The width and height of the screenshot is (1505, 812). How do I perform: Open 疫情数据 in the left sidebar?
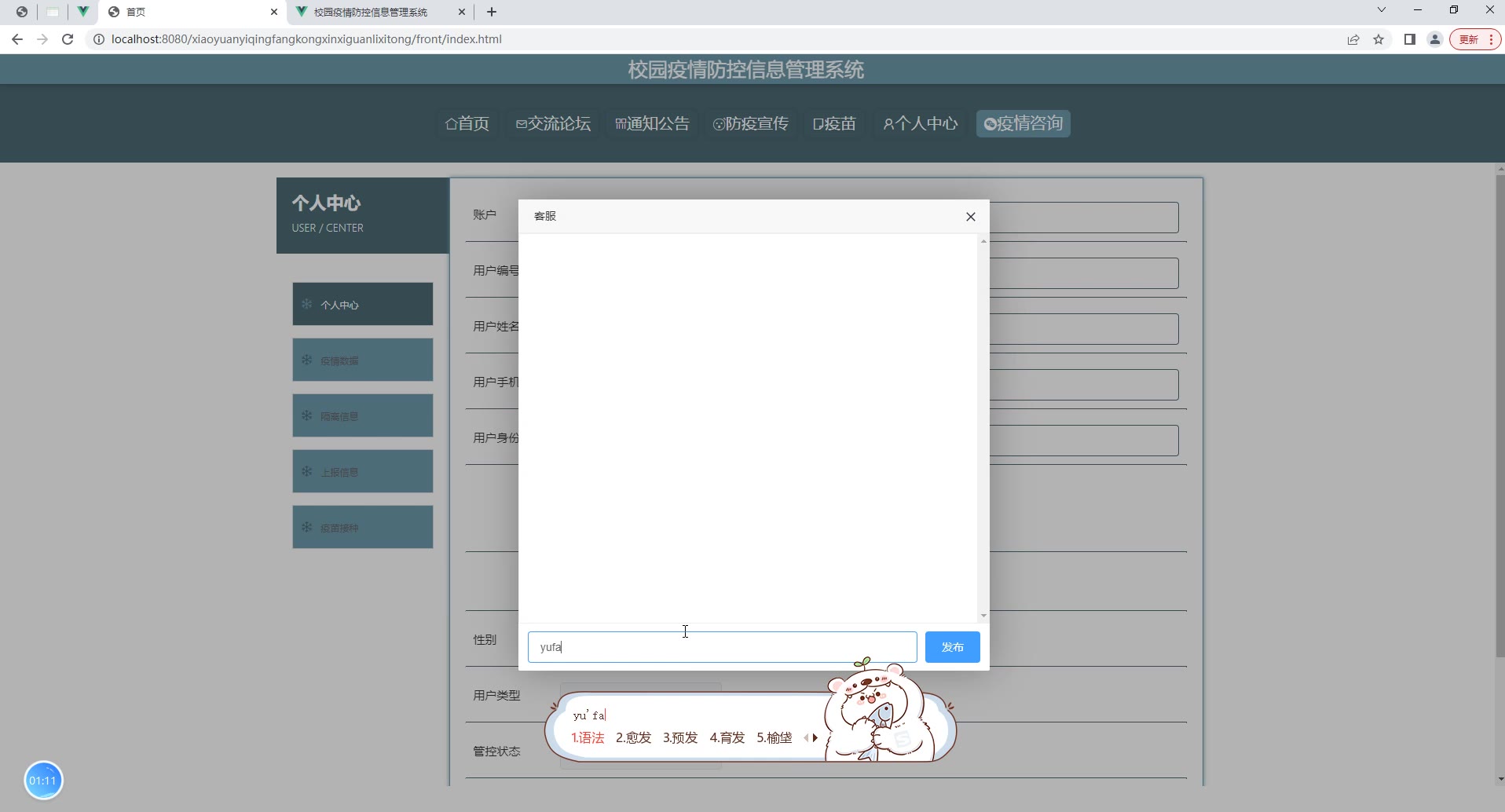pos(363,360)
